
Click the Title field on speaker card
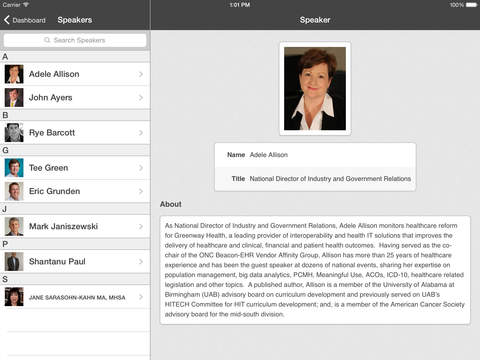(315, 179)
